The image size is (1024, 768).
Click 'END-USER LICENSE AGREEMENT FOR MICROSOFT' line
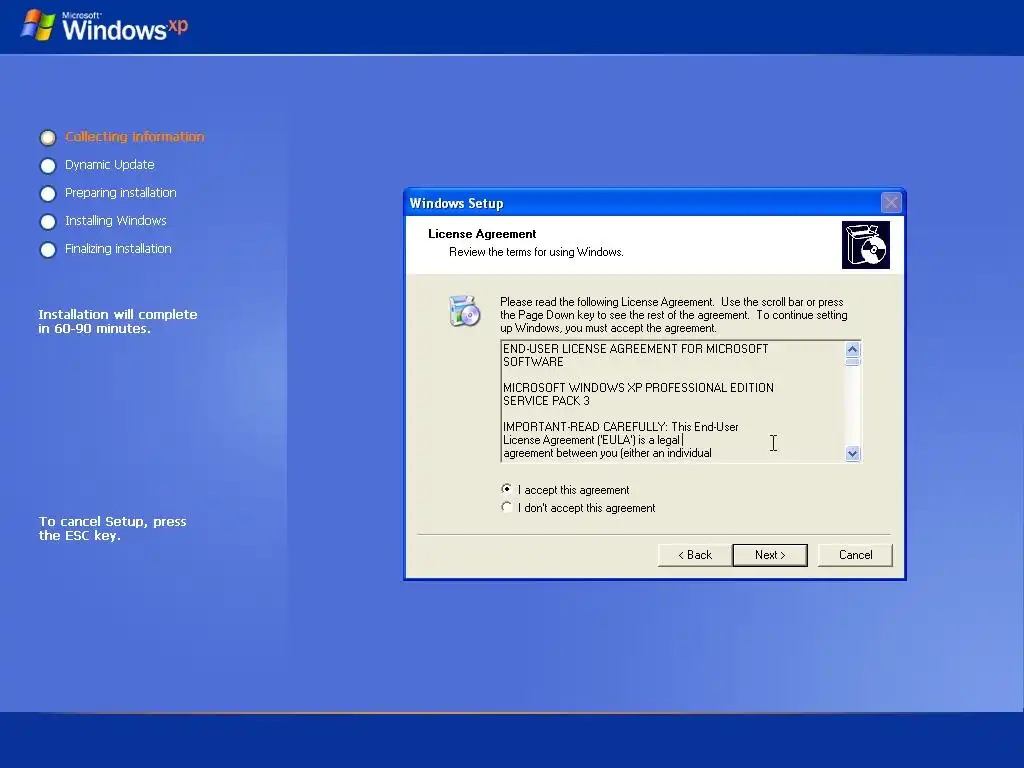[x=635, y=349]
